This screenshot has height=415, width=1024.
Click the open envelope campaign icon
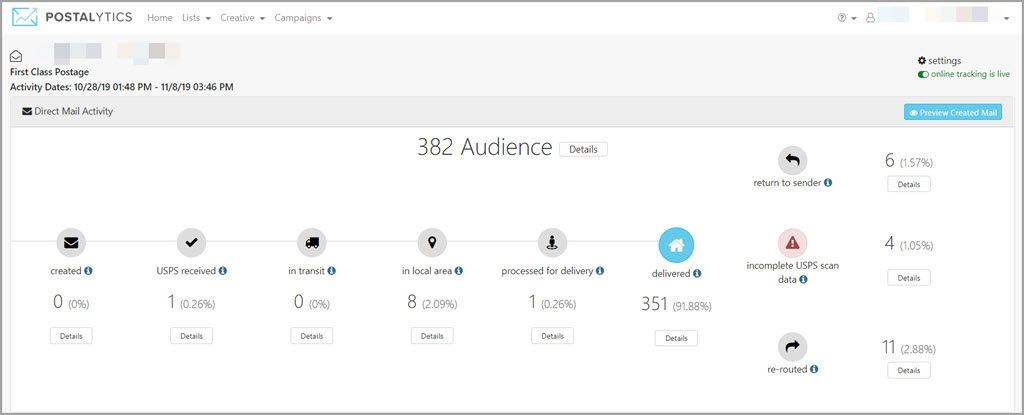(x=16, y=56)
